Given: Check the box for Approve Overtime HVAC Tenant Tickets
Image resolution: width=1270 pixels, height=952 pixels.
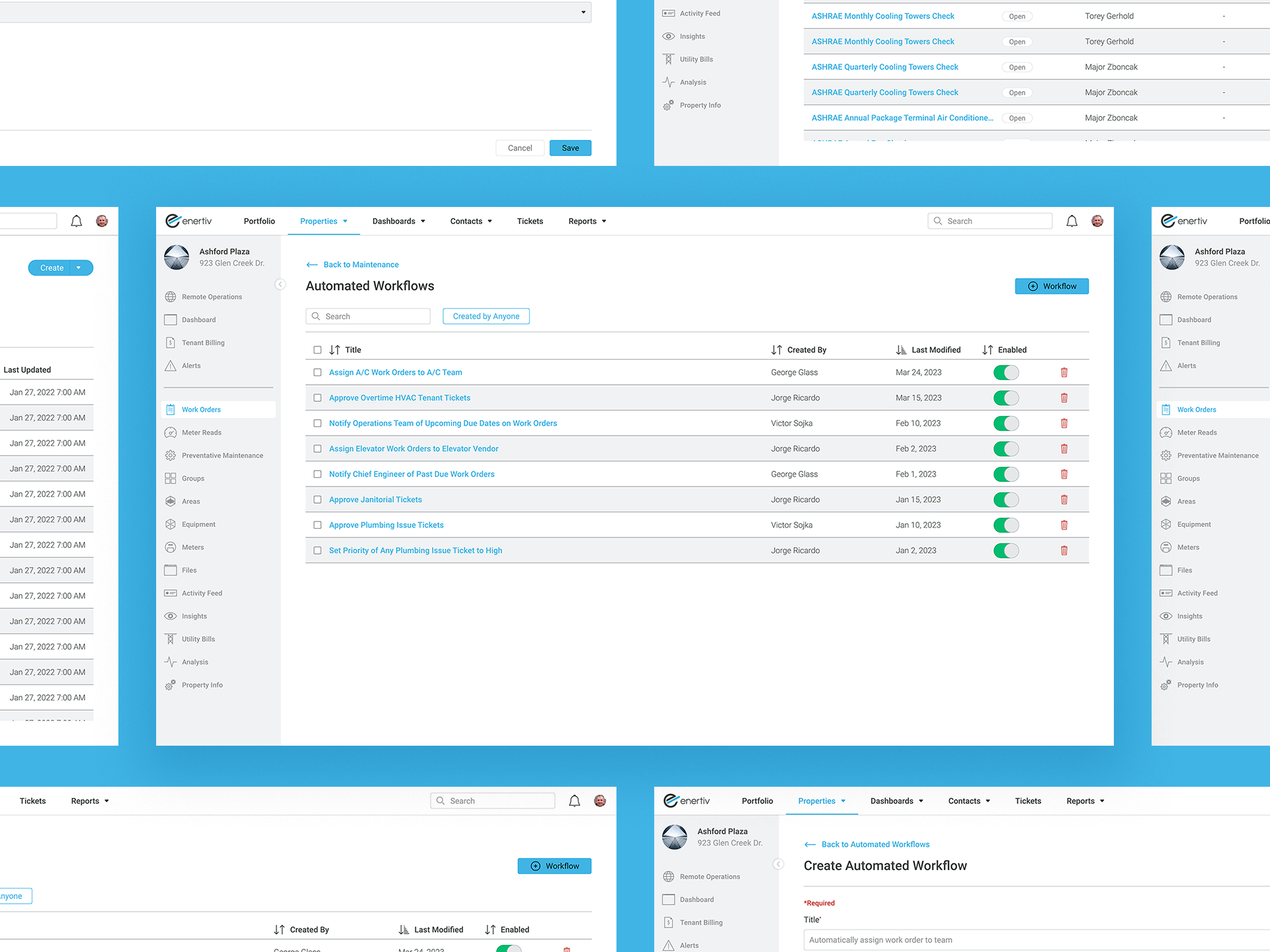Looking at the screenshot, I should point(317,398).
